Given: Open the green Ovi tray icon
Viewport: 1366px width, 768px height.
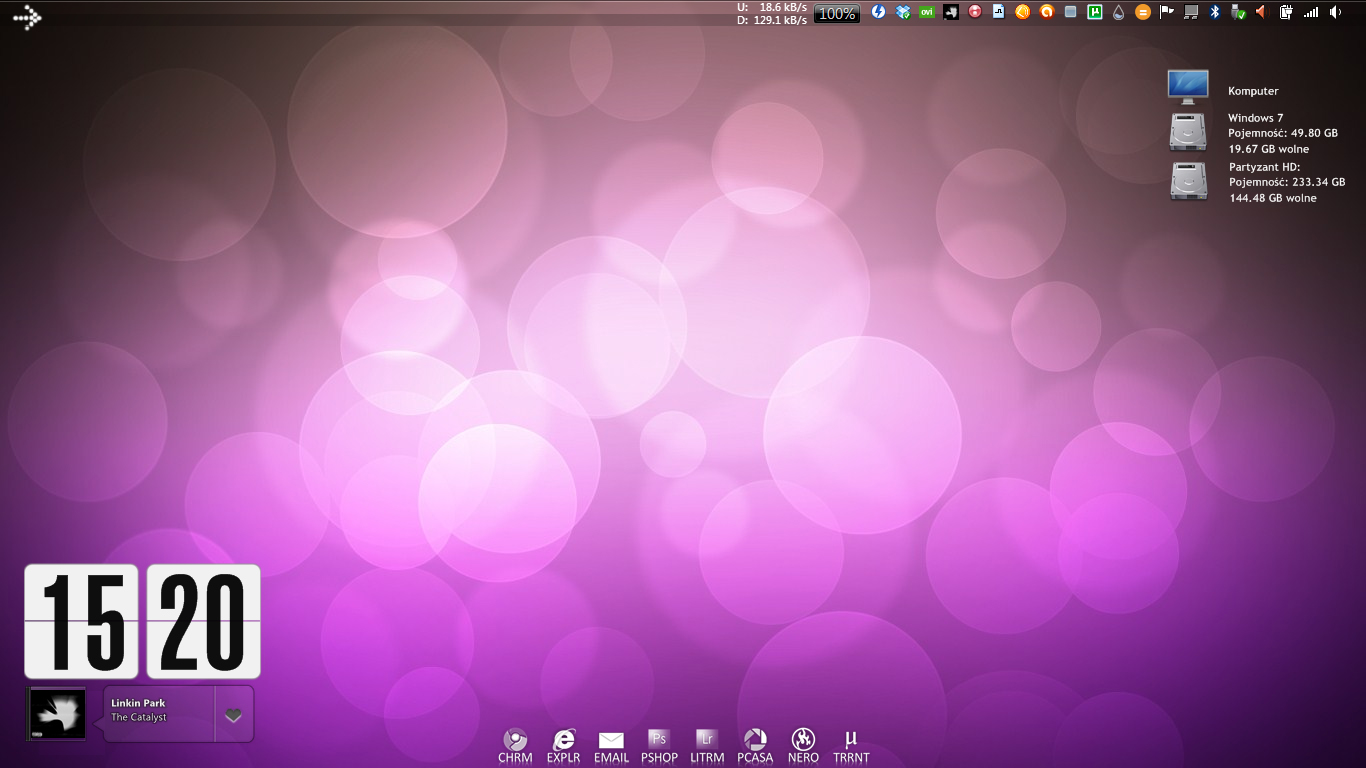Looking at the screenshot, I should click(x=927, y=12).
